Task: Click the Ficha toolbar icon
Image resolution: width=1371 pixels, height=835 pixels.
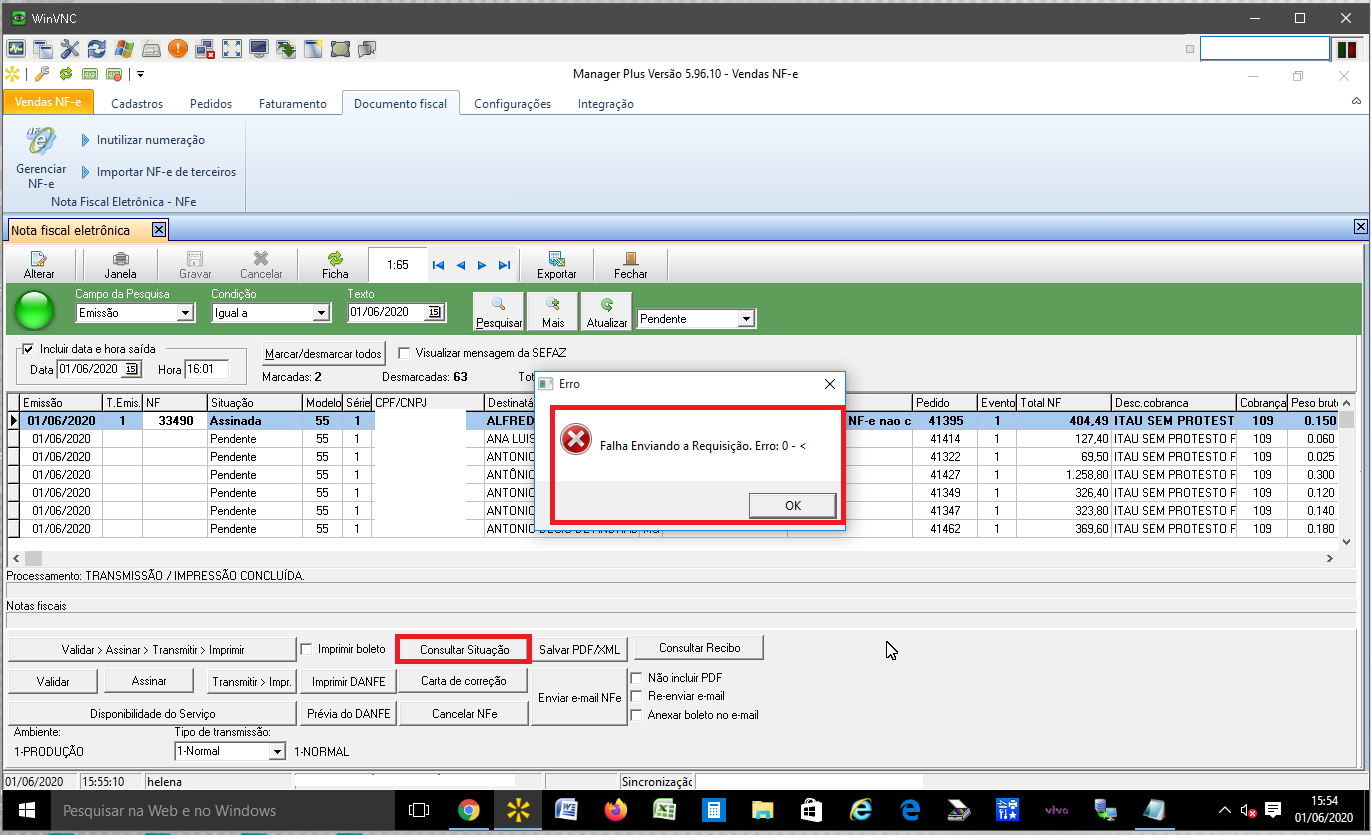Action: [x=335, y=265]
